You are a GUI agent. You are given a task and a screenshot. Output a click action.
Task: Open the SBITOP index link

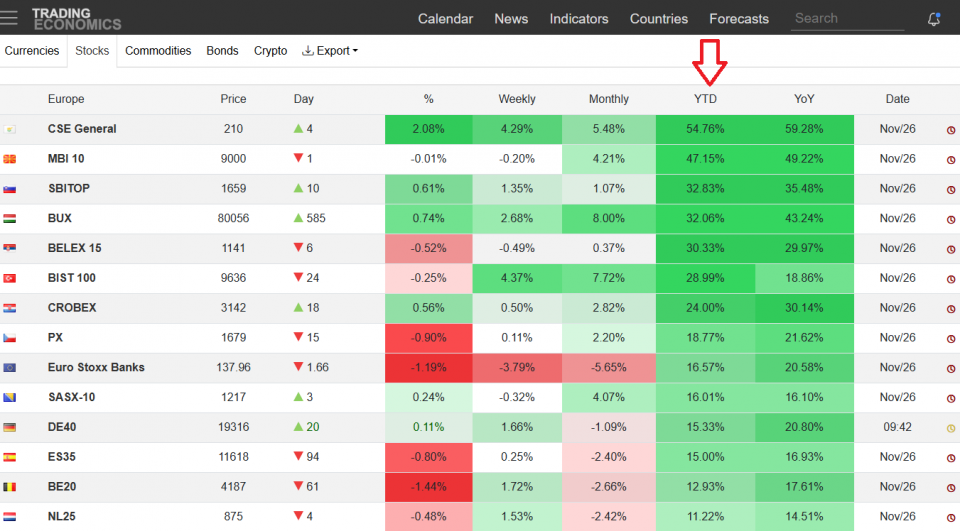69,188
